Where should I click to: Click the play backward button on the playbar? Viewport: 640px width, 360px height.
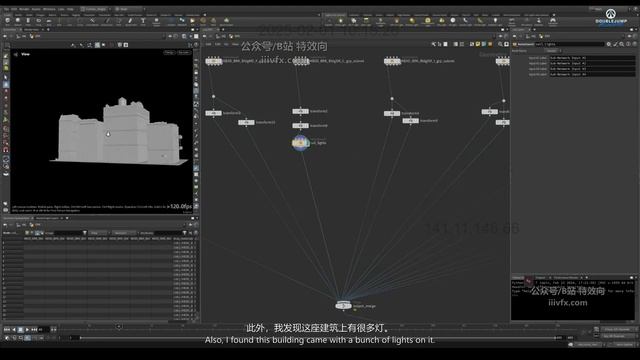coord(14,329)
